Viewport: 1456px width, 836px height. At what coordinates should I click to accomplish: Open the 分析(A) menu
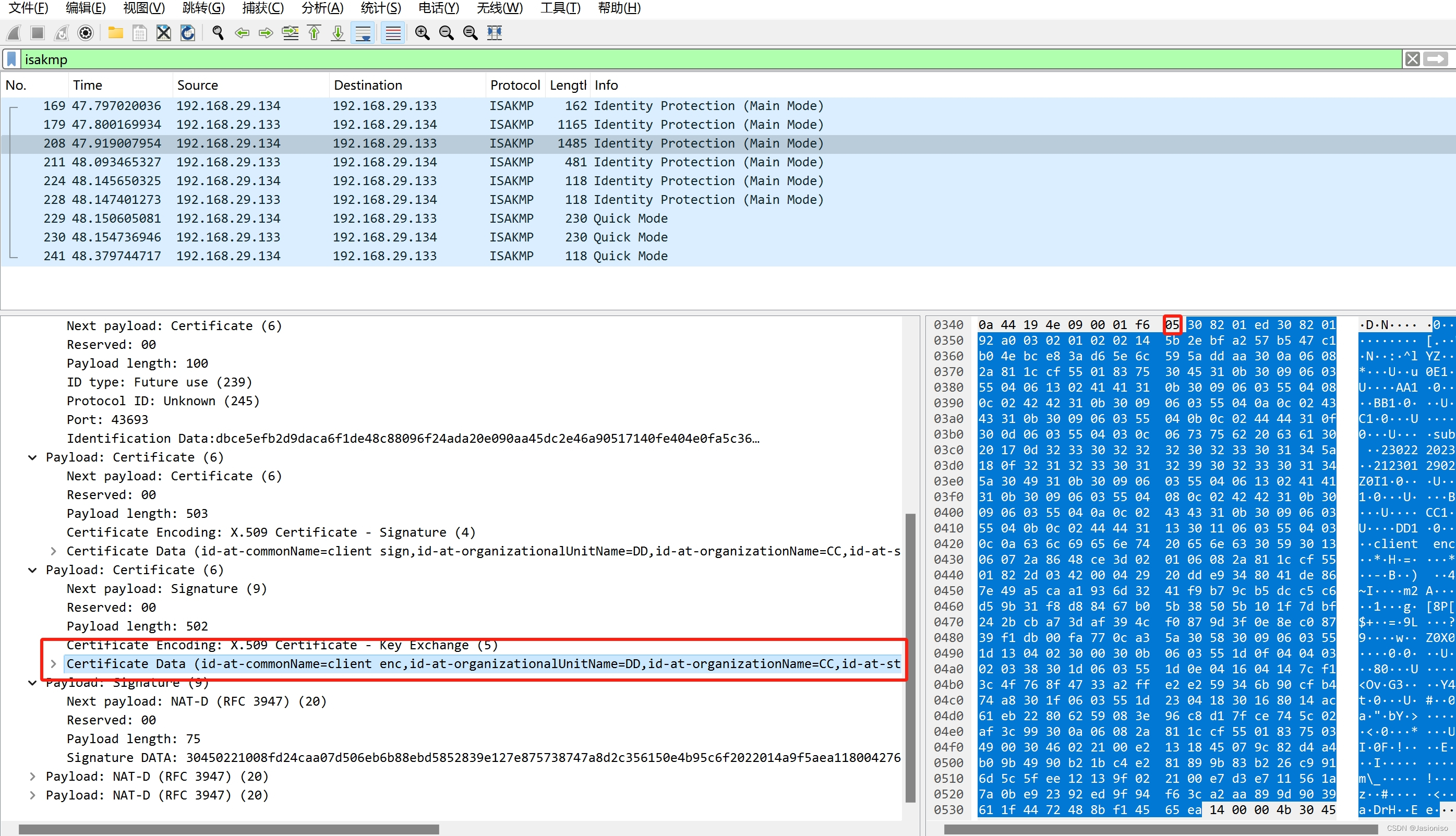tap(322, 8)
